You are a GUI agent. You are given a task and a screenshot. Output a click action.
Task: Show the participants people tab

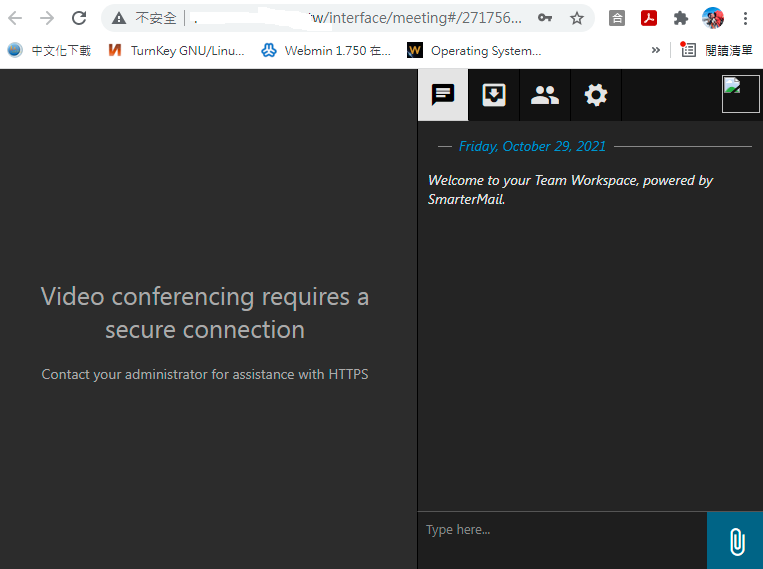tap(545, 95)
